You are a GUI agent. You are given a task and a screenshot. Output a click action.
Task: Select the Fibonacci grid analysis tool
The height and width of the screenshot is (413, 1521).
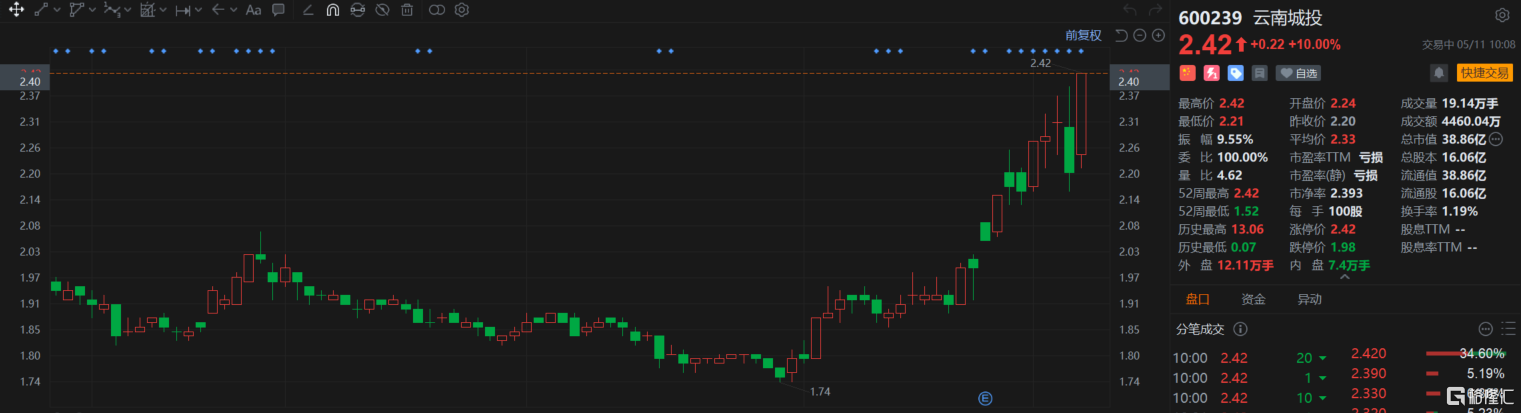pyautogui.click(x=148, y=10)
